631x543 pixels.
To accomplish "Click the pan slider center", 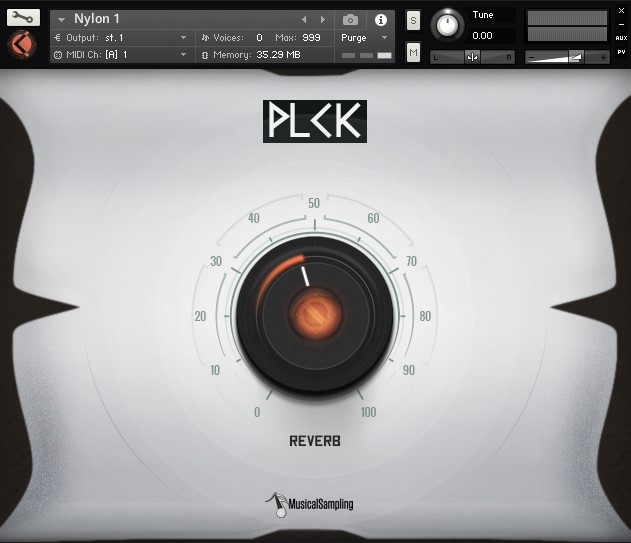I will (472, 57).
